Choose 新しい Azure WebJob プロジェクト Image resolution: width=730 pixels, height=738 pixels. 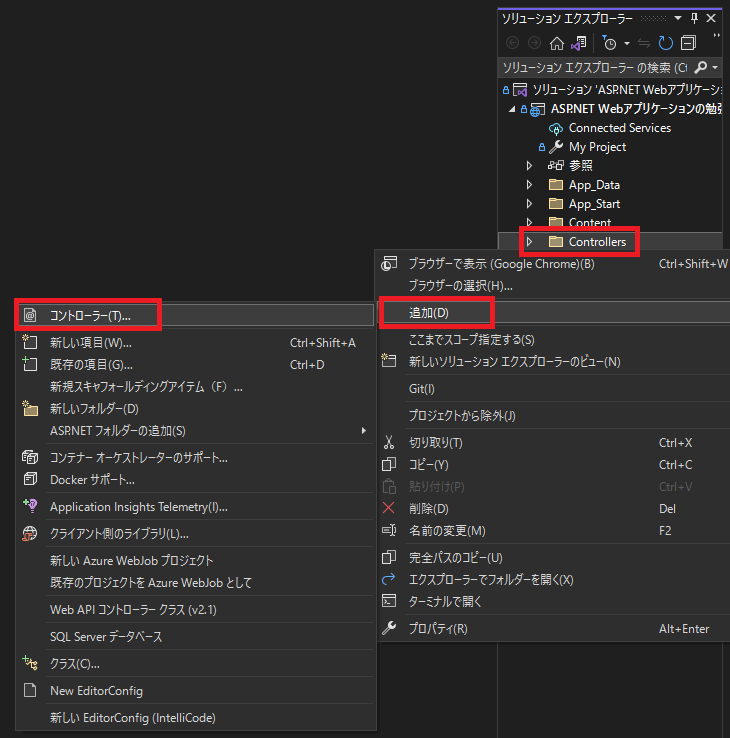tap(195, 561)
